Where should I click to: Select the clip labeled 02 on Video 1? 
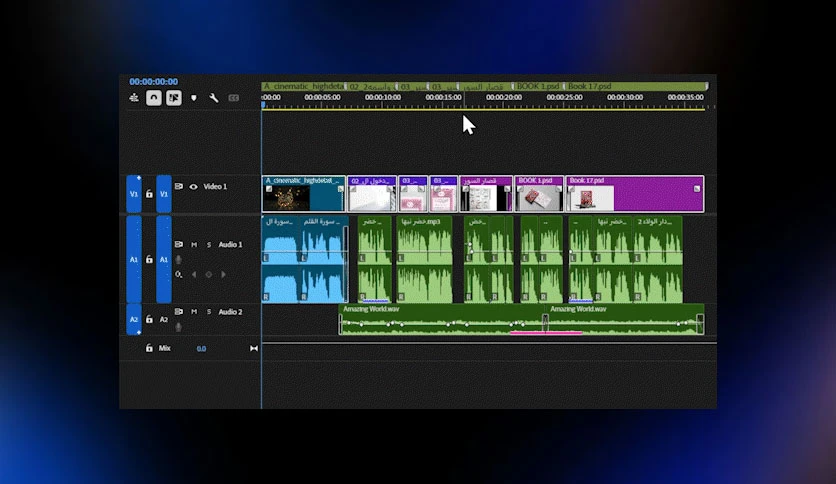pyautogui.click(x=372, y=194)
